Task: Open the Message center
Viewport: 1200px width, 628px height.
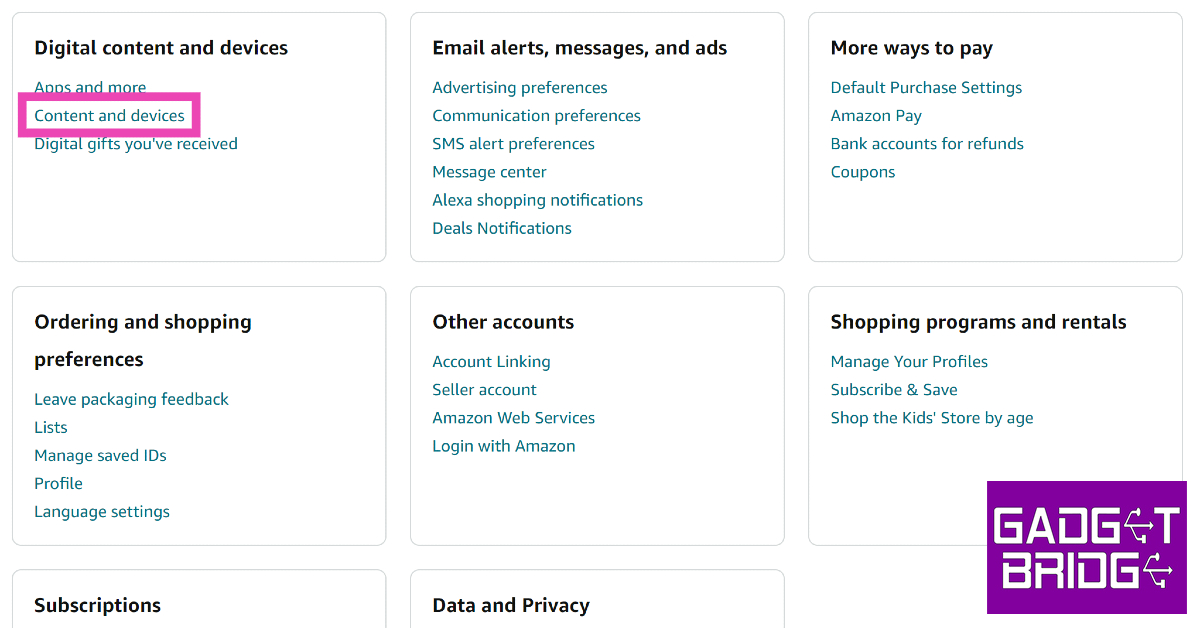Action: (x=489, y=172)
